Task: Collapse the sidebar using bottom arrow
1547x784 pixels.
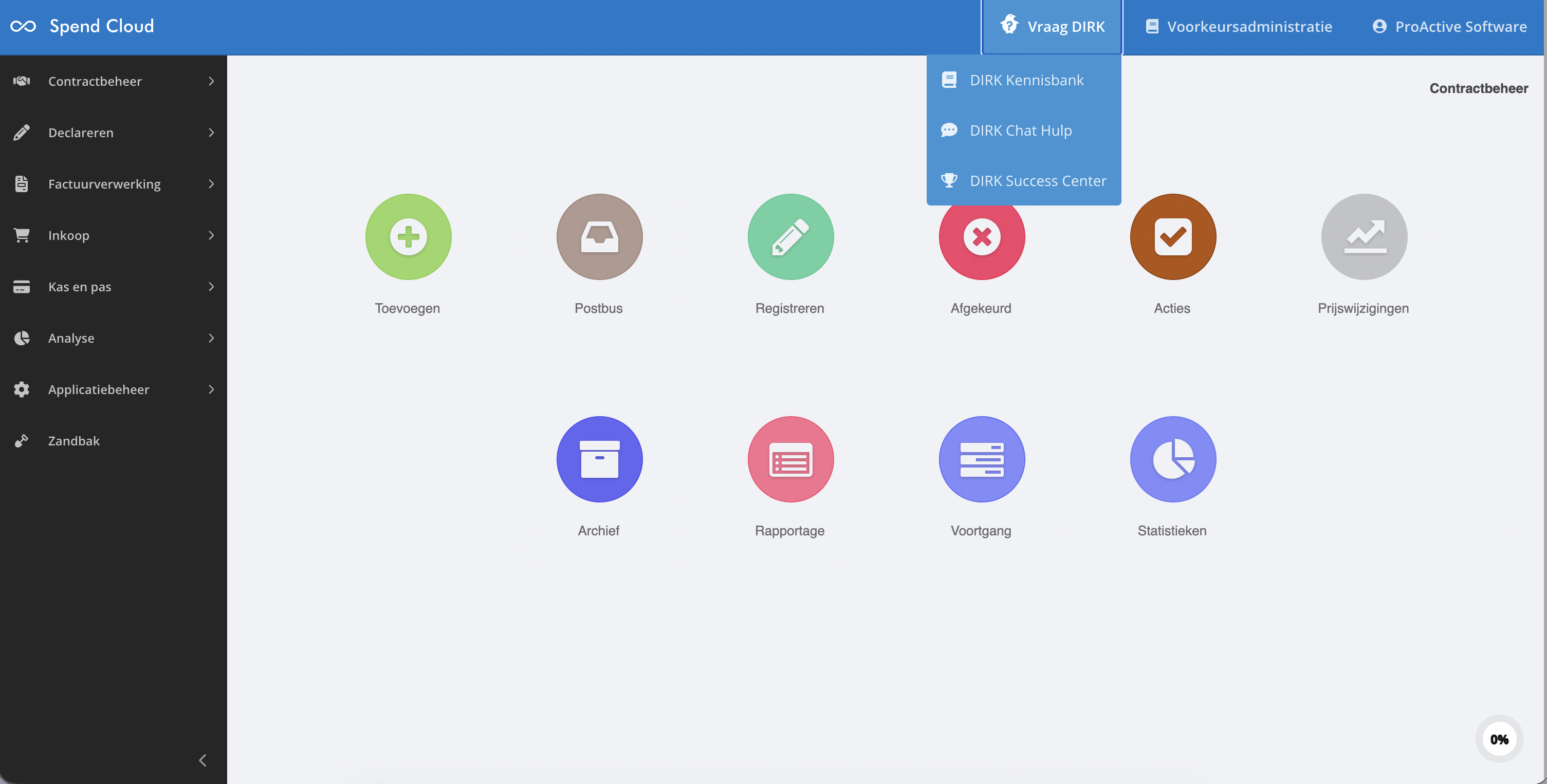Action: point(203,760)
